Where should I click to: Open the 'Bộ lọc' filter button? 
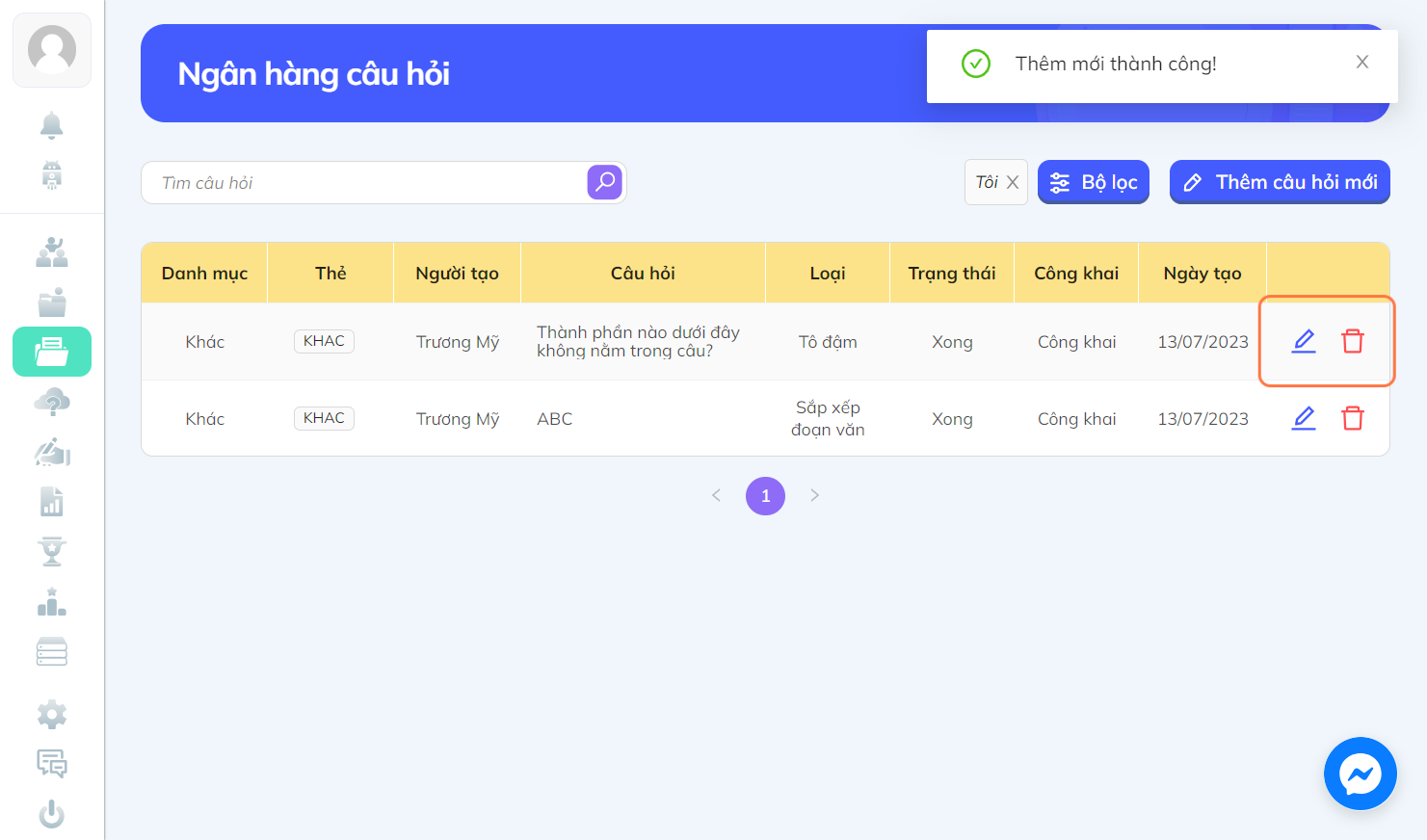pos(1094,182)
